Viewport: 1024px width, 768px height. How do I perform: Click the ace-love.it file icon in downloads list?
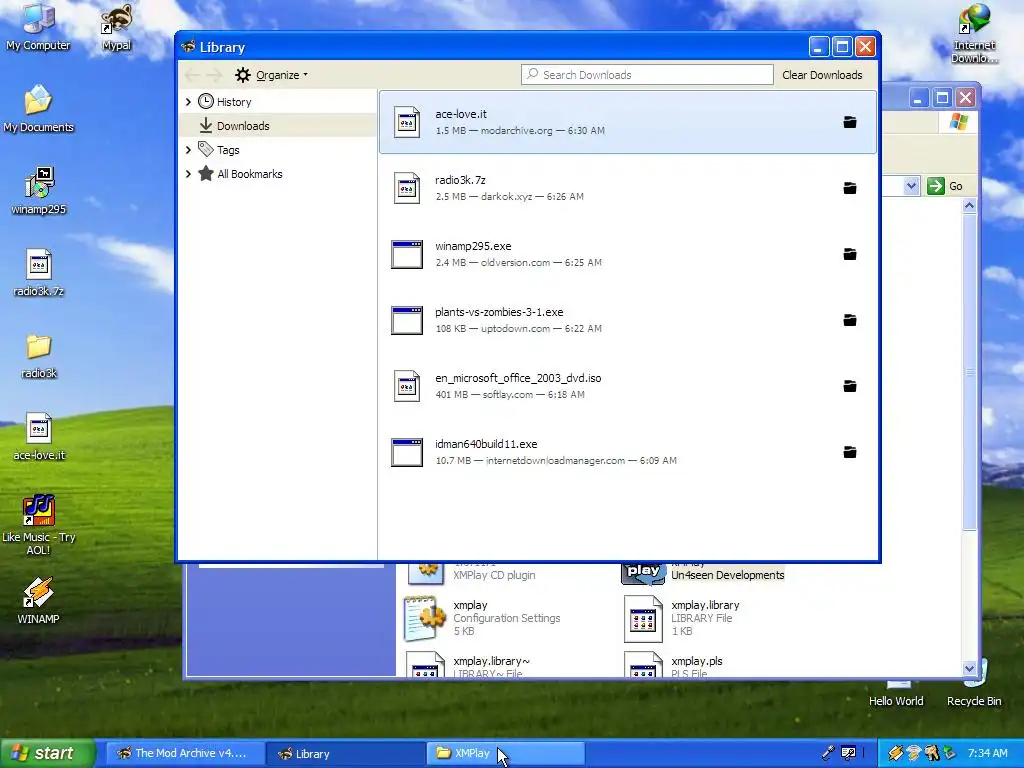pos(407,122)
